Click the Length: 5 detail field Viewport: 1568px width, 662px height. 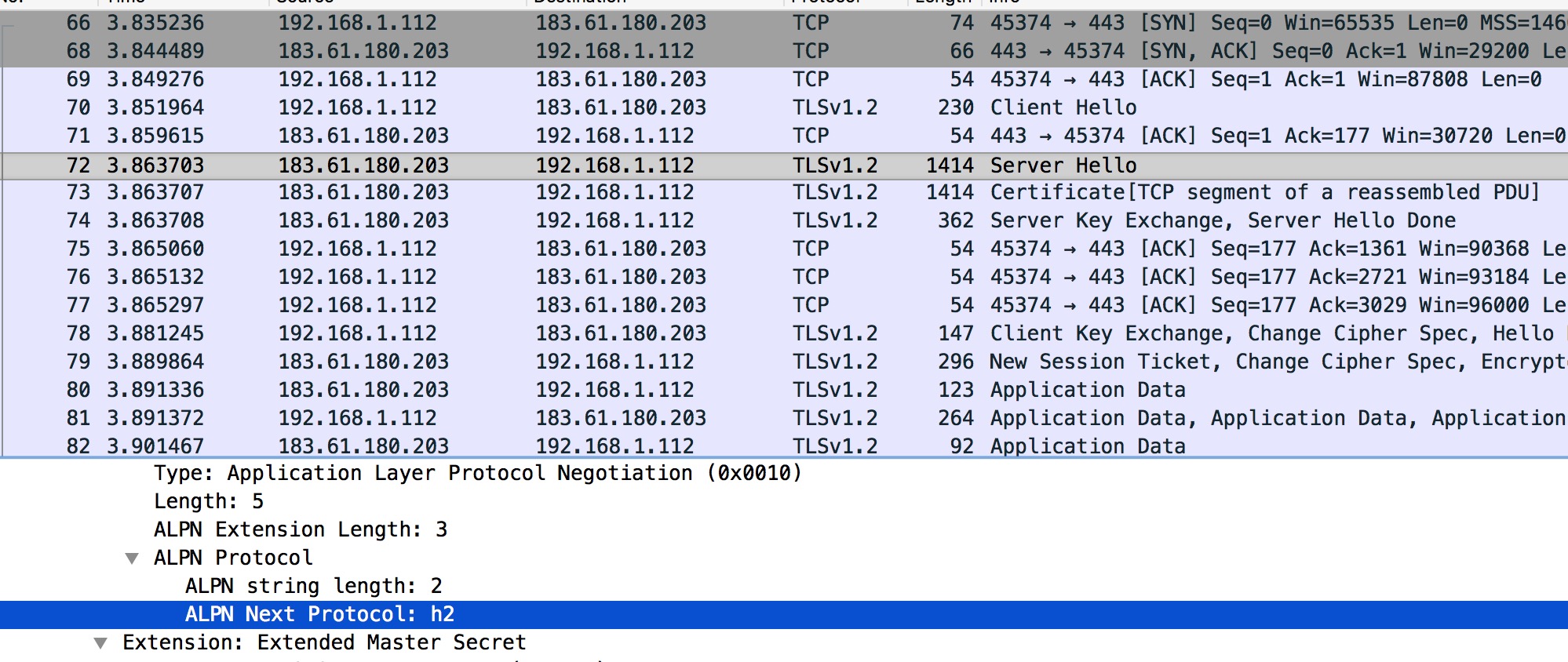click(209, 502)
